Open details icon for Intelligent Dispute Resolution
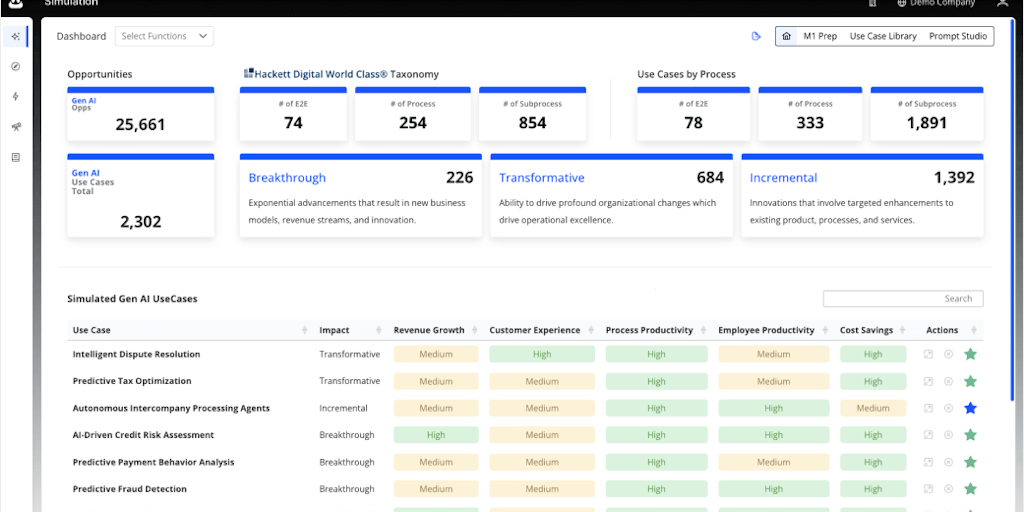 click(x=928, y=354)
